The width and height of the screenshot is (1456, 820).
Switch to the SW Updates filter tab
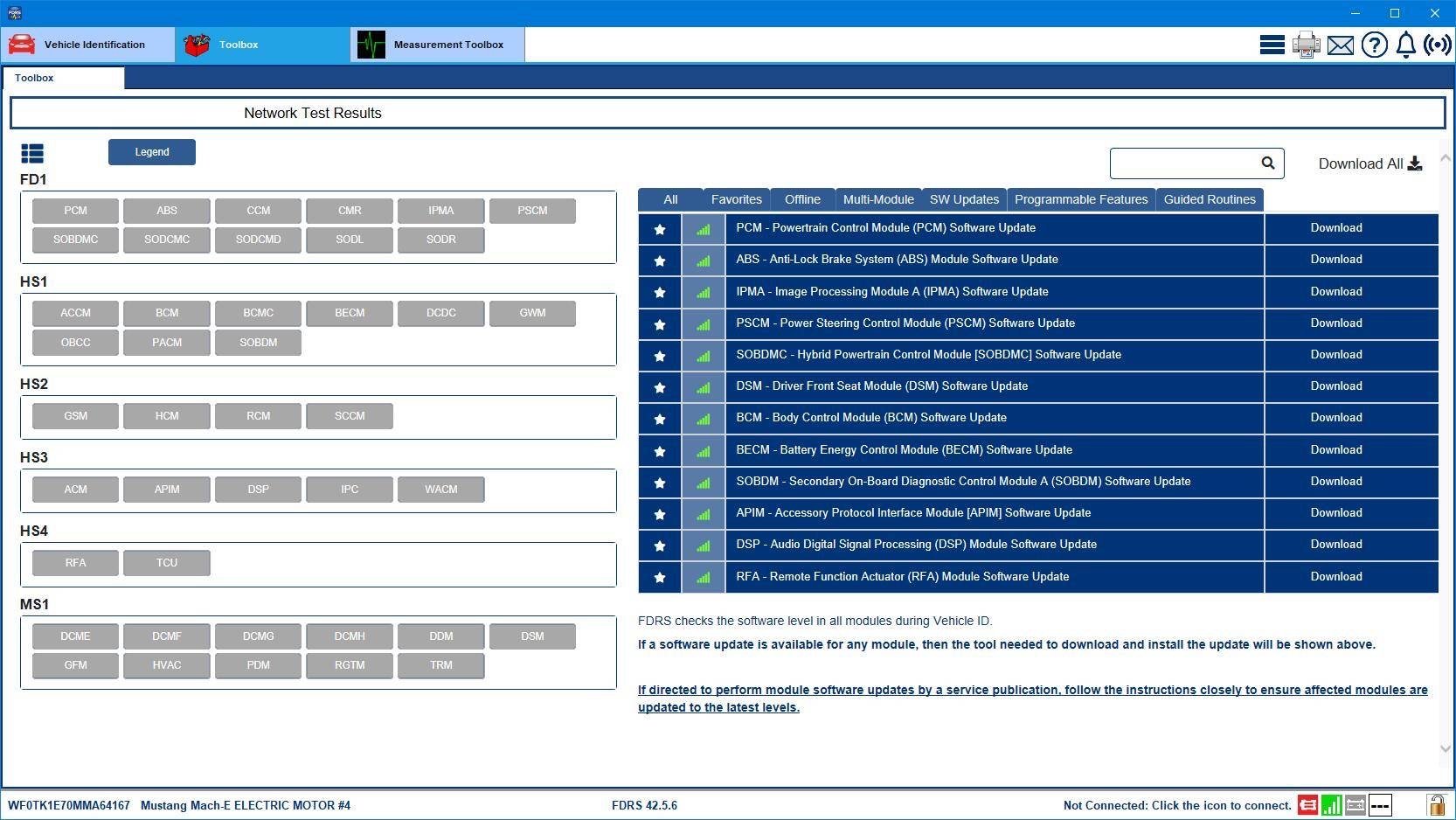click(x=964, y=199)
